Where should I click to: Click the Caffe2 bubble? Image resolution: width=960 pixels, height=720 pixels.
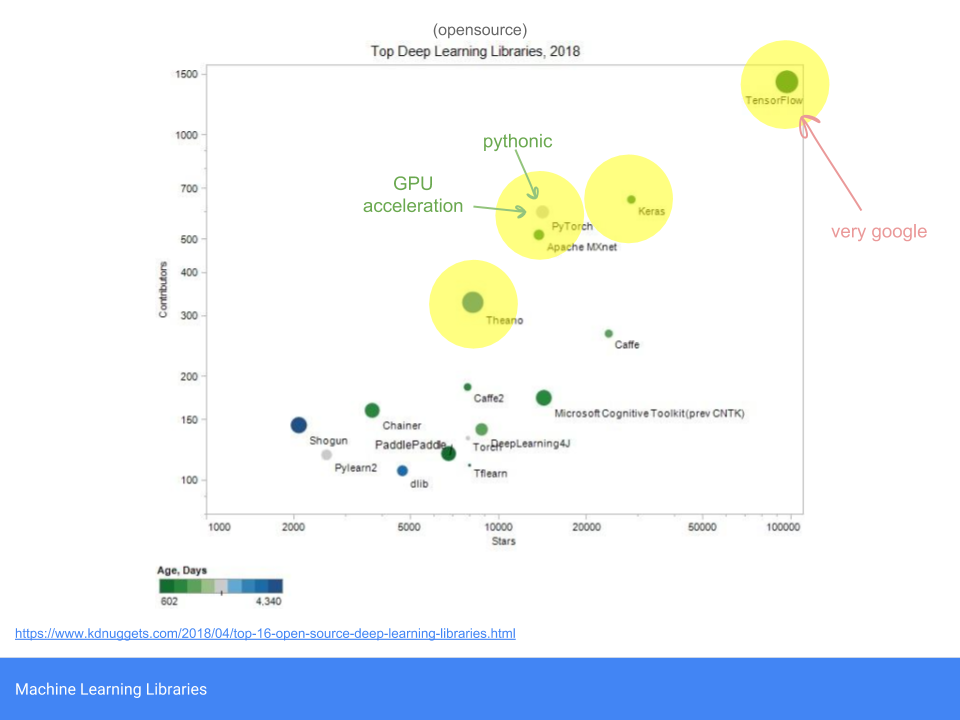pyautogui.click(x=466, y=386)
